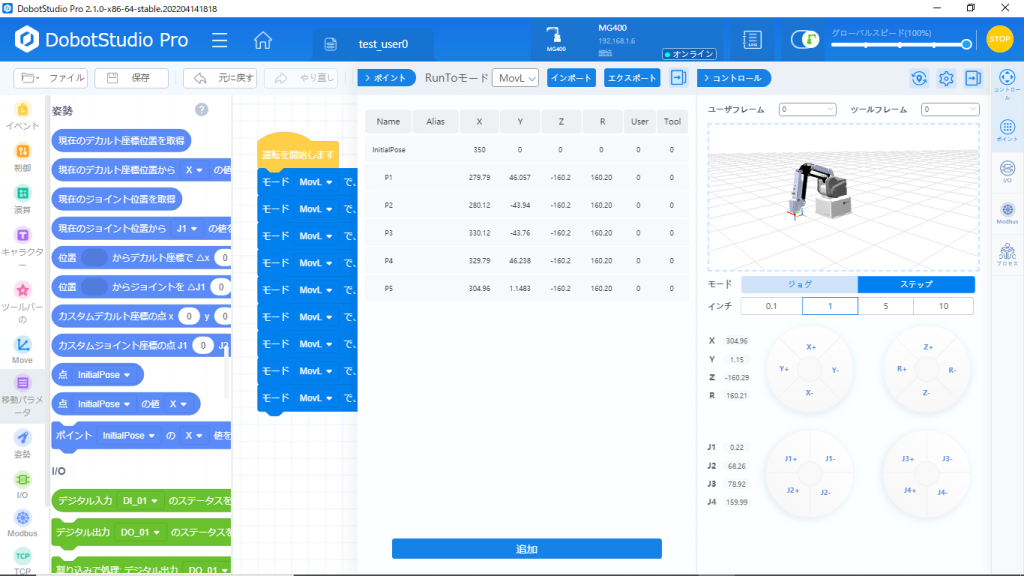Click the point-refresh icon left of gear
This screenshot has width=1024, height=576.
point(919,78)
